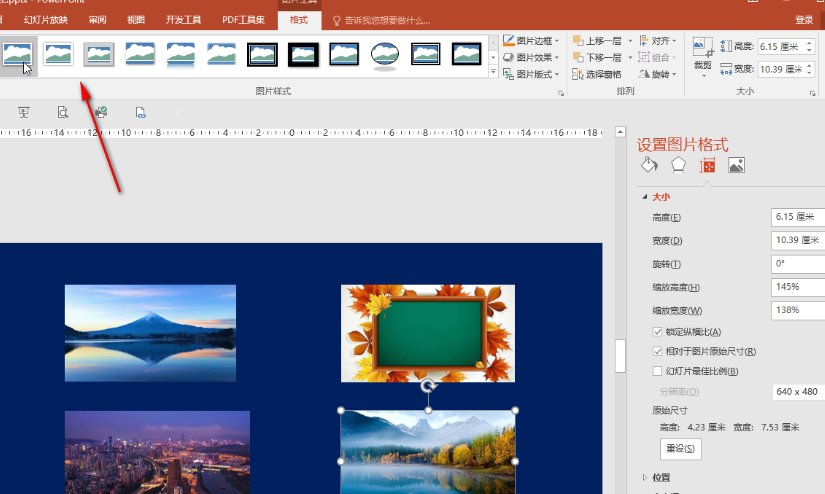This screenshot has width=825, height=494.
Task: Click the 缩放宽度(W) field
Action: tap(798, 310)
